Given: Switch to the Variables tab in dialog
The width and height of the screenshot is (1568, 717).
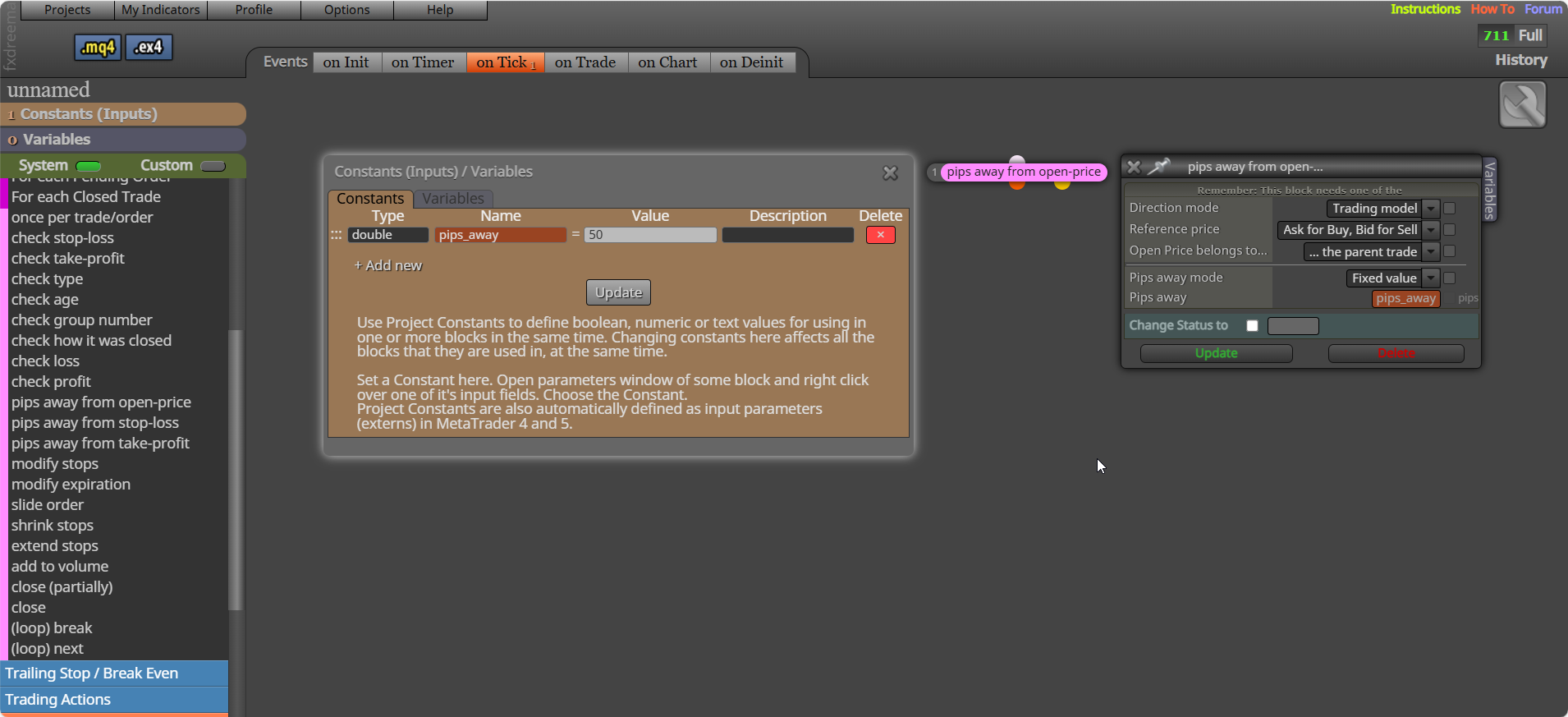Looking at the screenshot, I should pyautogui.click(x=453, y=199).
